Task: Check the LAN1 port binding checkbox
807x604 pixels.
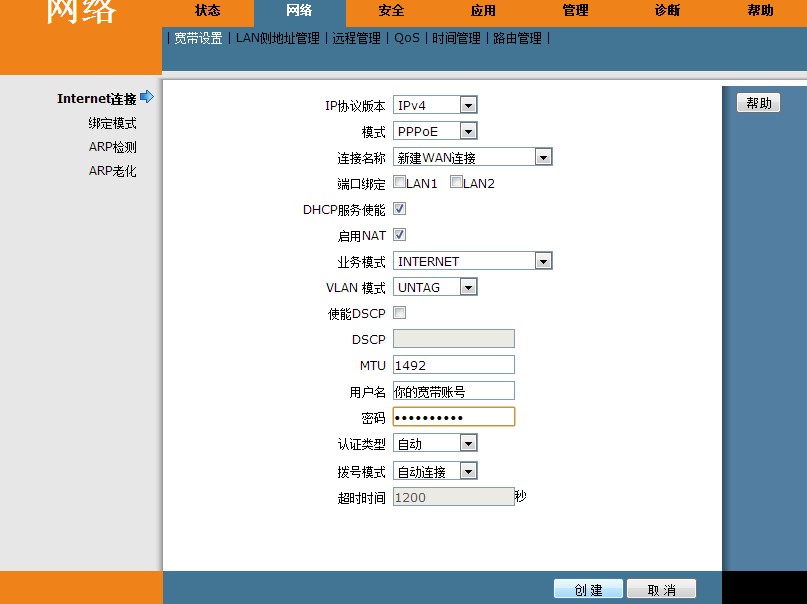Action: [x=400, y=183]
